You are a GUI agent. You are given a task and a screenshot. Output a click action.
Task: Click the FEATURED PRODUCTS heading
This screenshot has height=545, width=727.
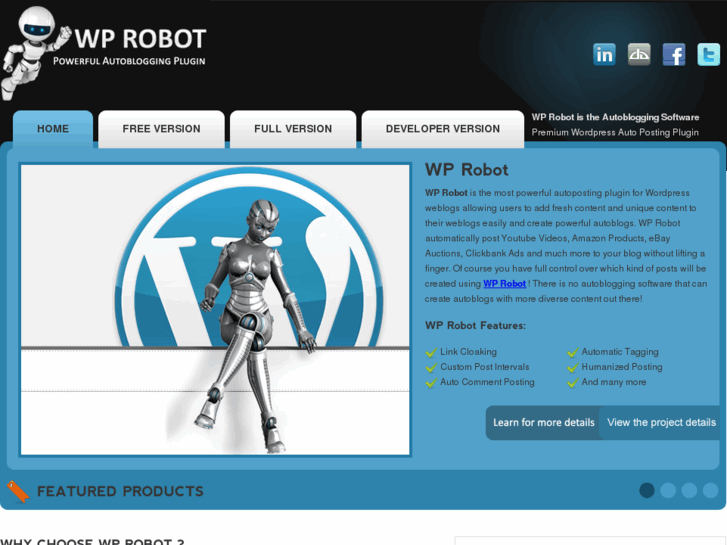coord(120,492)
